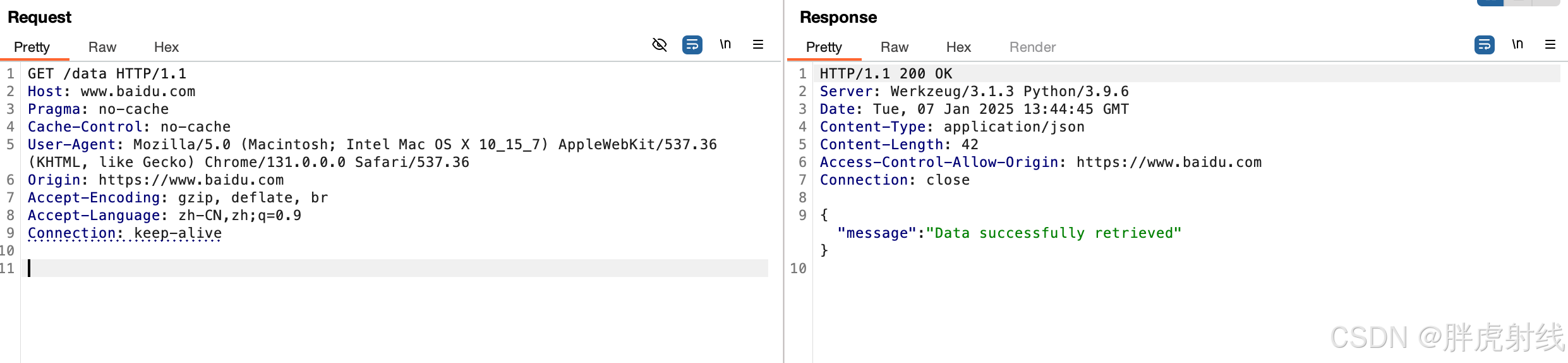
Task: Open the Response Hex tab
Action: [x=958, y=47]
